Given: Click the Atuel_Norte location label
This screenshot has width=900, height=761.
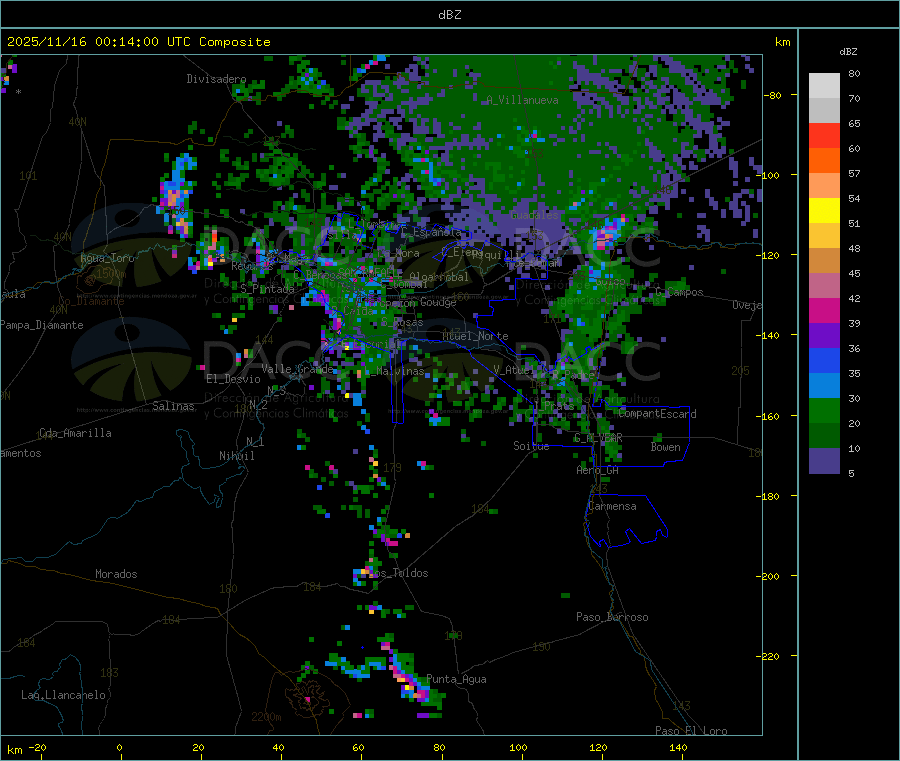Looking at the screenshot, I should pos(475,336).
